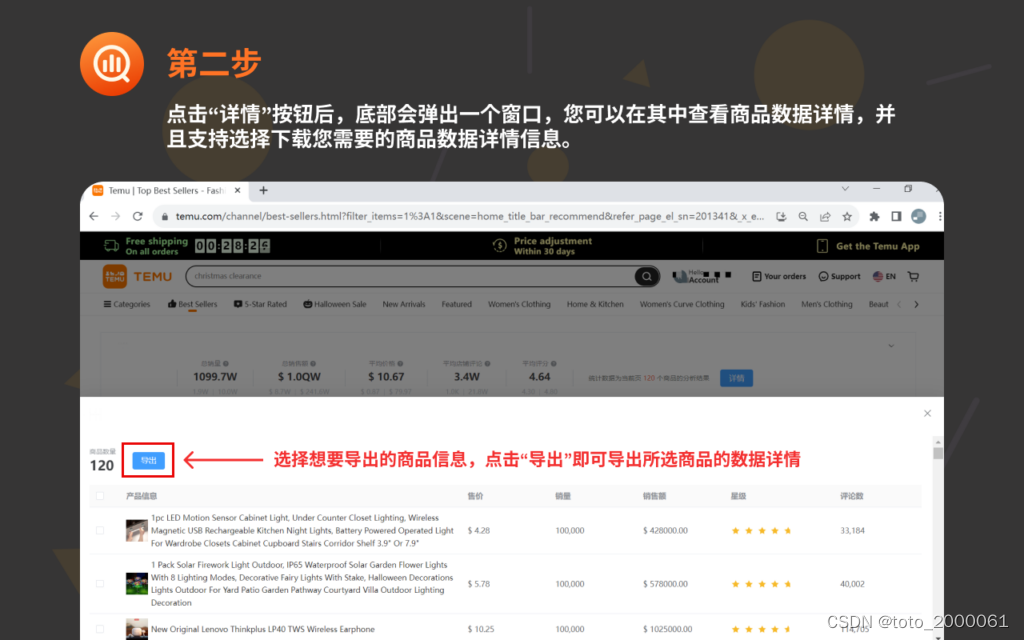Toggle the select-all checkbox in table header
This screenshot has width=1024, height=640.
pyautogui.click(x=100, y=496)
